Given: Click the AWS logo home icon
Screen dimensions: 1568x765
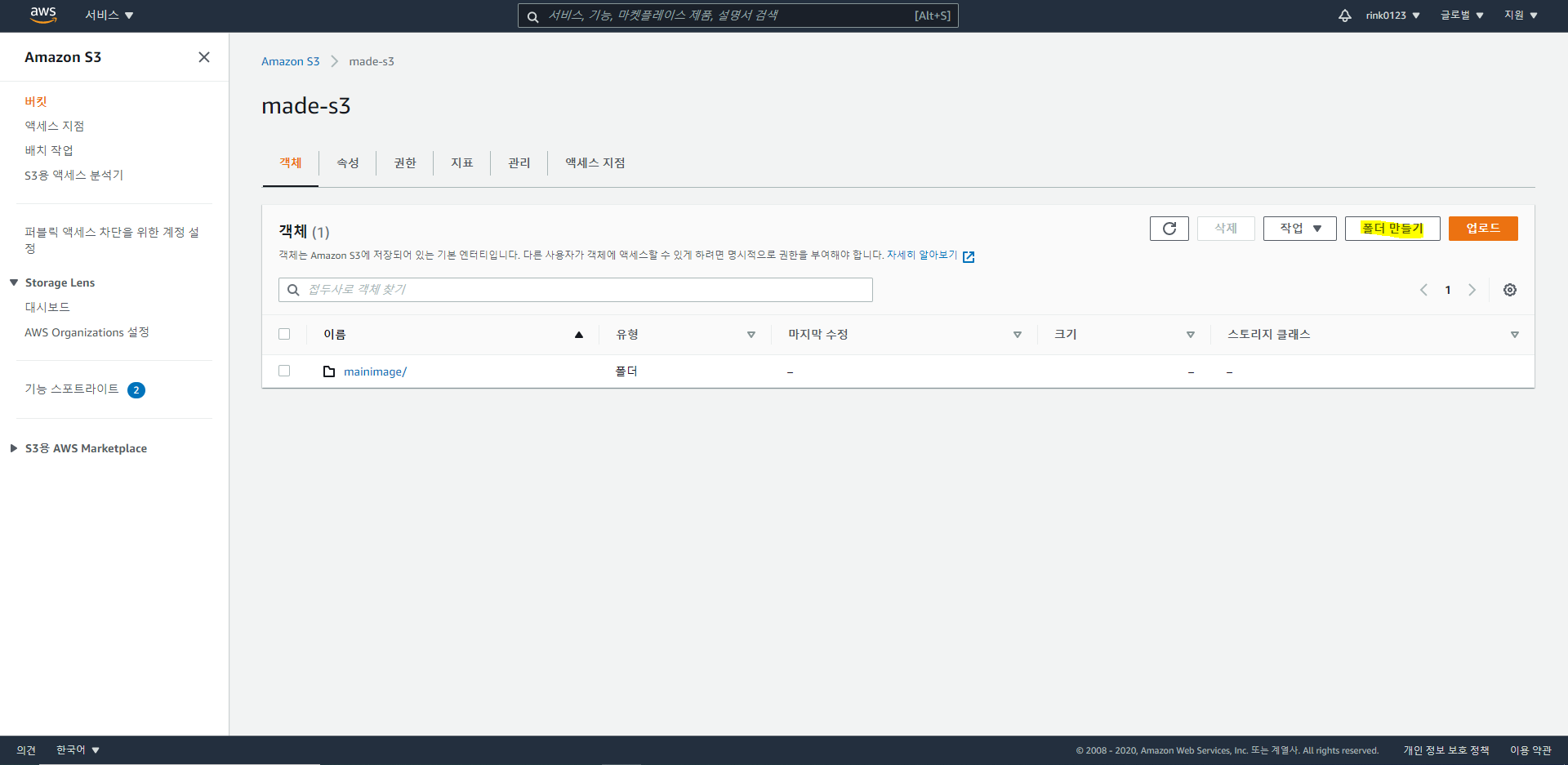Looking at the screenshot, I should pyautogui.click(x=43, y=15).
